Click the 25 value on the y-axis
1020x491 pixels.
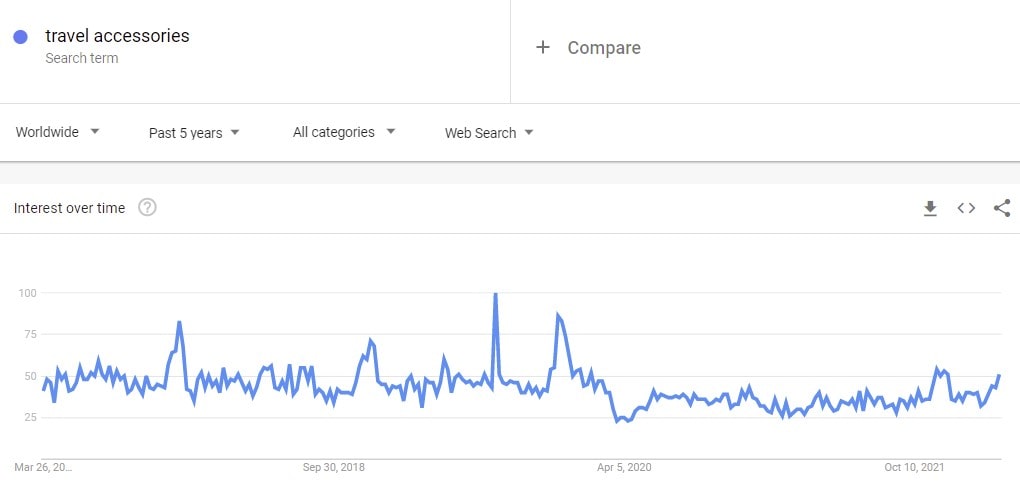point(30,418)
